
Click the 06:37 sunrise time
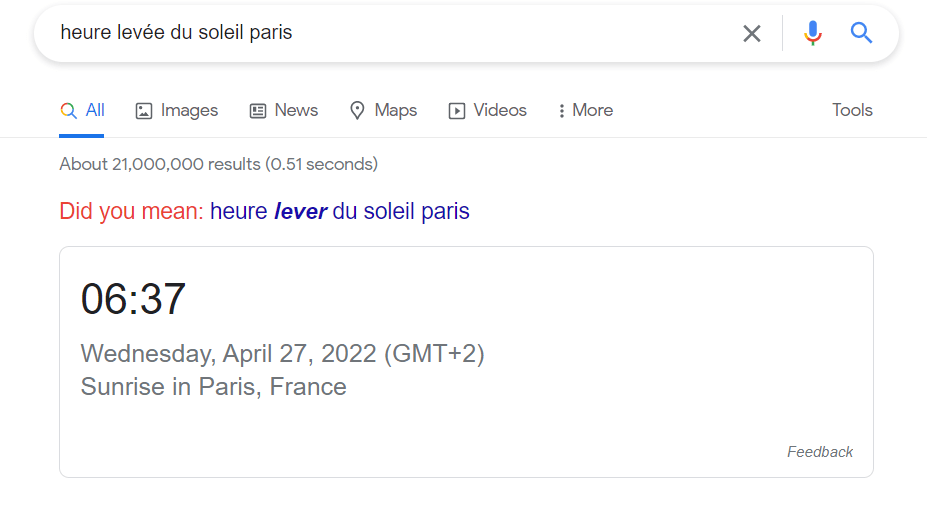(x=133, y=300)
